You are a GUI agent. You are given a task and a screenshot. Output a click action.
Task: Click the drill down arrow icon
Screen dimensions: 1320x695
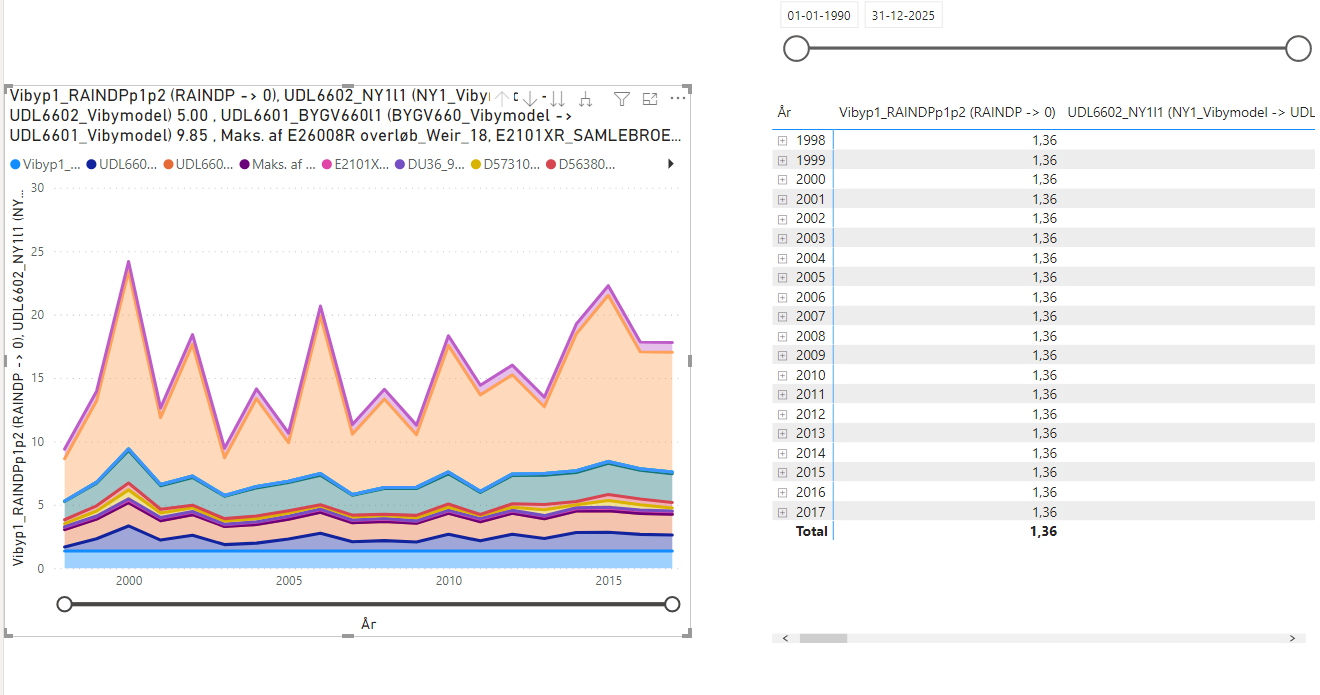(530, 98)
